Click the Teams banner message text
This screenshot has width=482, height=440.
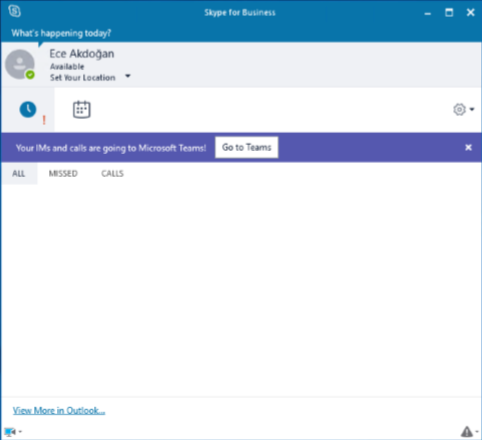pos(111,148)
